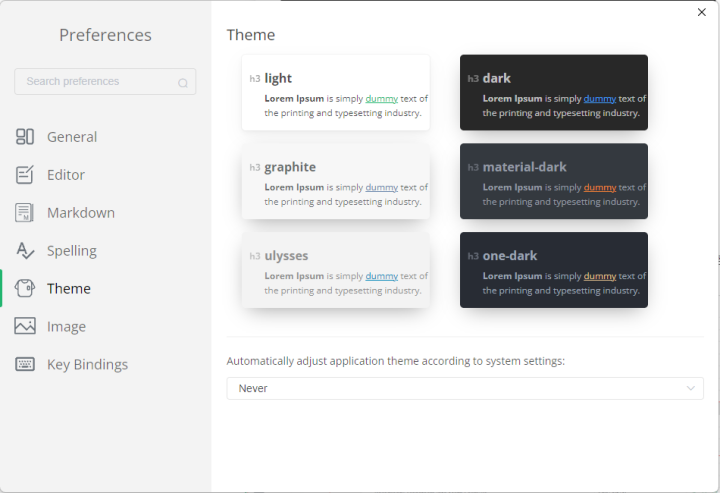Click the Spelling check icon
The image size is (720, 493).
(x=25, y=251)
